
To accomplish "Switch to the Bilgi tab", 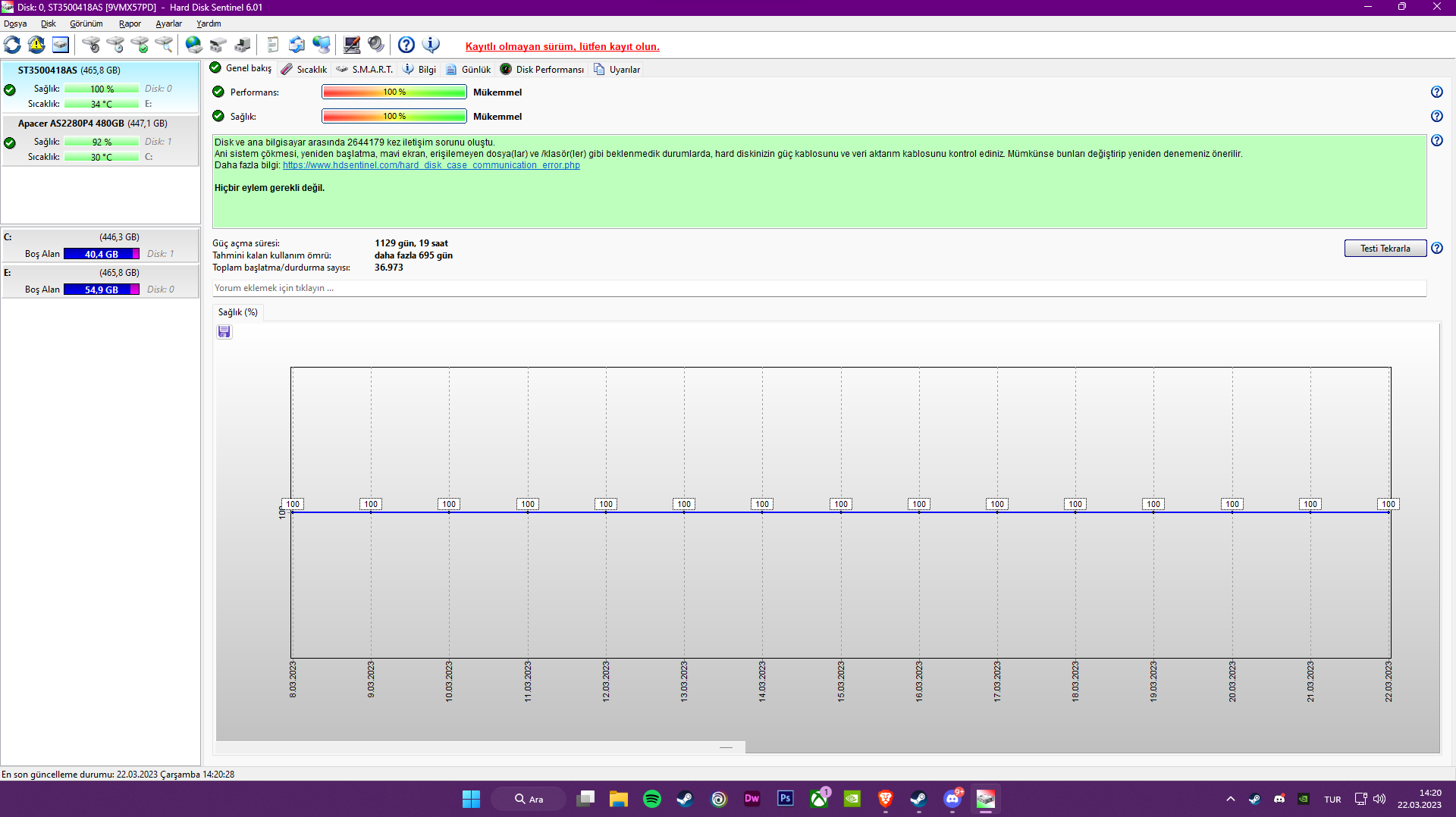I will 419,69.
